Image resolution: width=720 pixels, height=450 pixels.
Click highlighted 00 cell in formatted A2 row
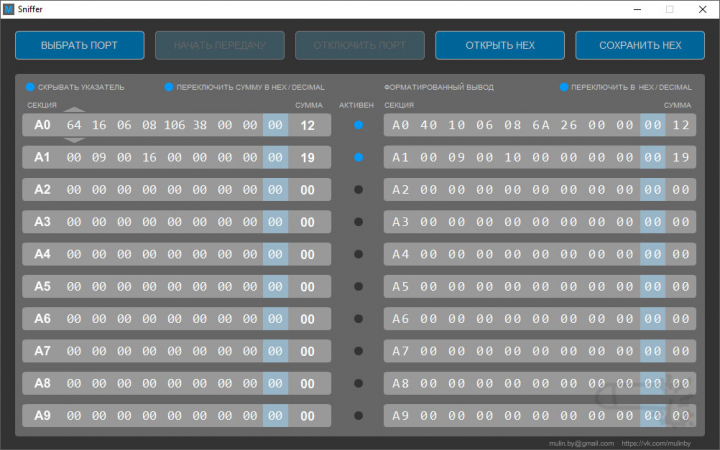click(x=652, y=190)
